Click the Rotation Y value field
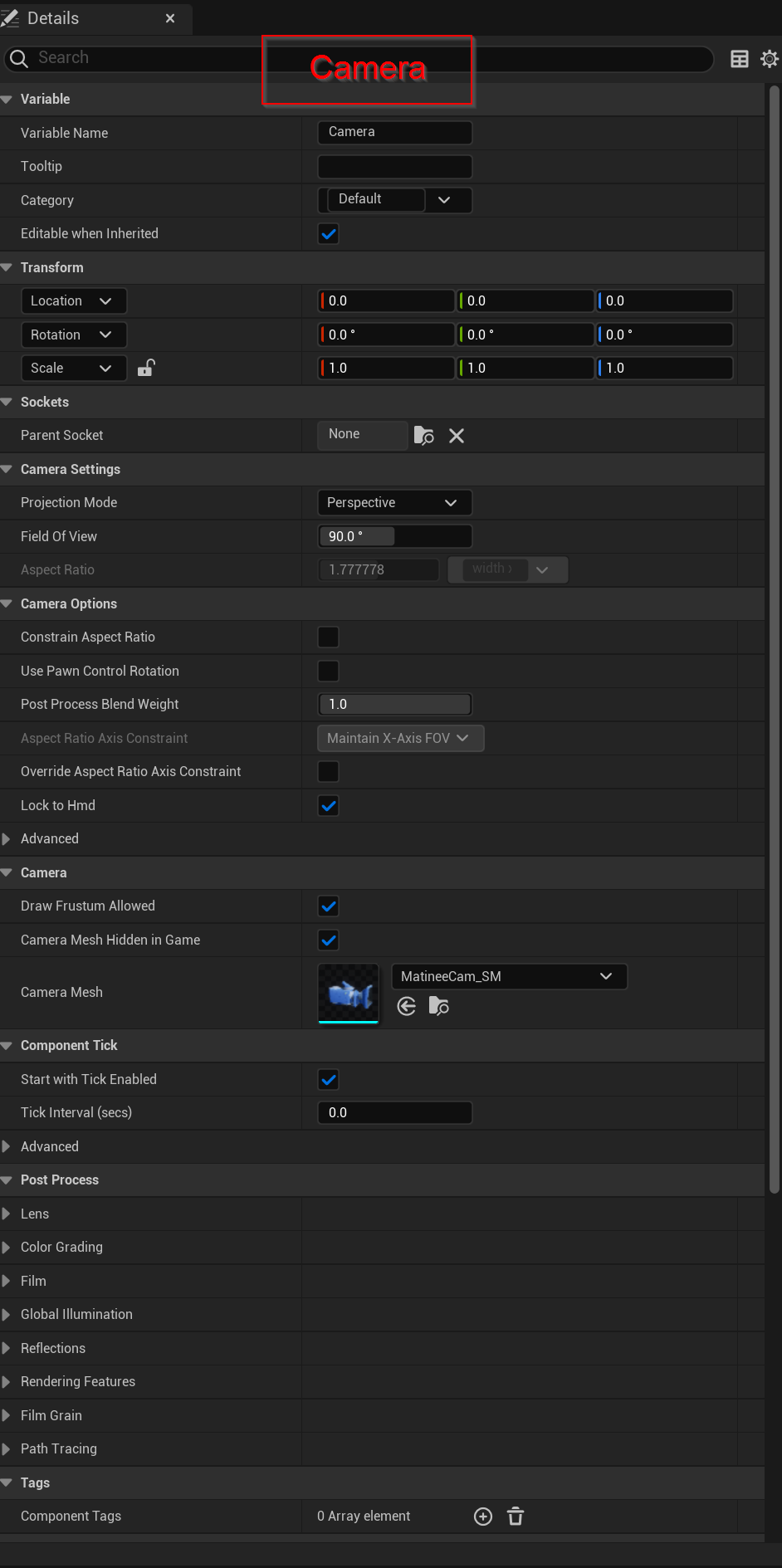782x1568 pixels. click(x=525, y=335)
